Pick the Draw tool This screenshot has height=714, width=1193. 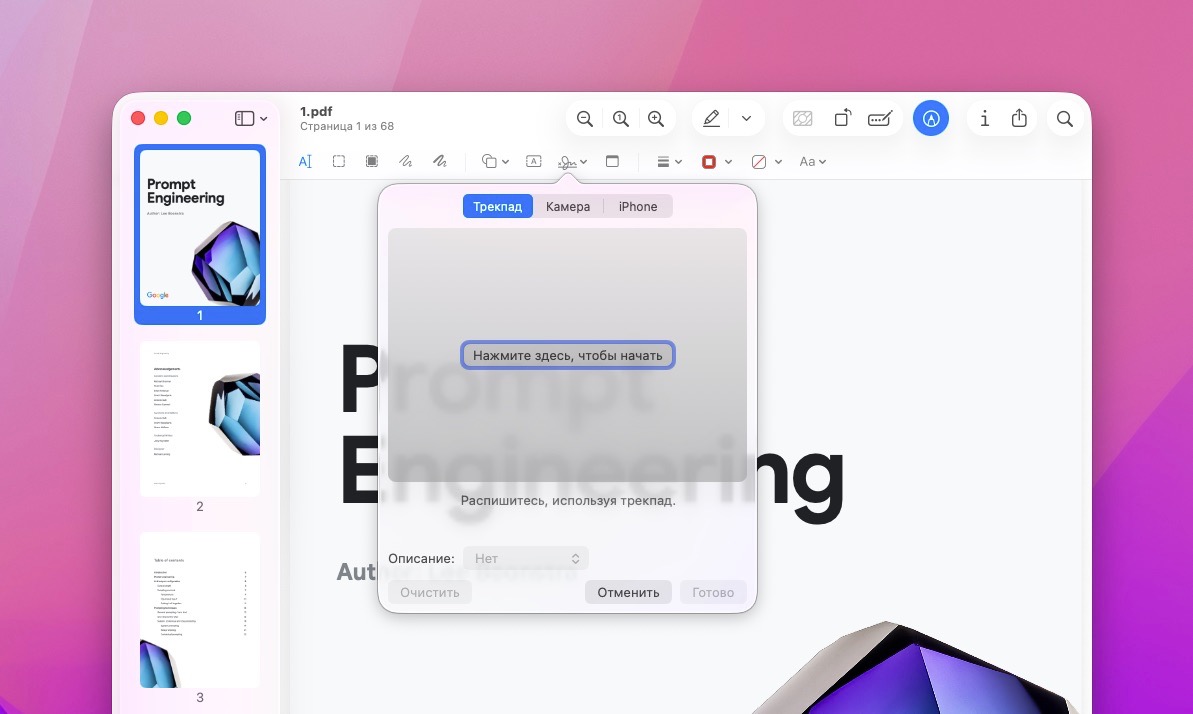click(x=440, y=161)
